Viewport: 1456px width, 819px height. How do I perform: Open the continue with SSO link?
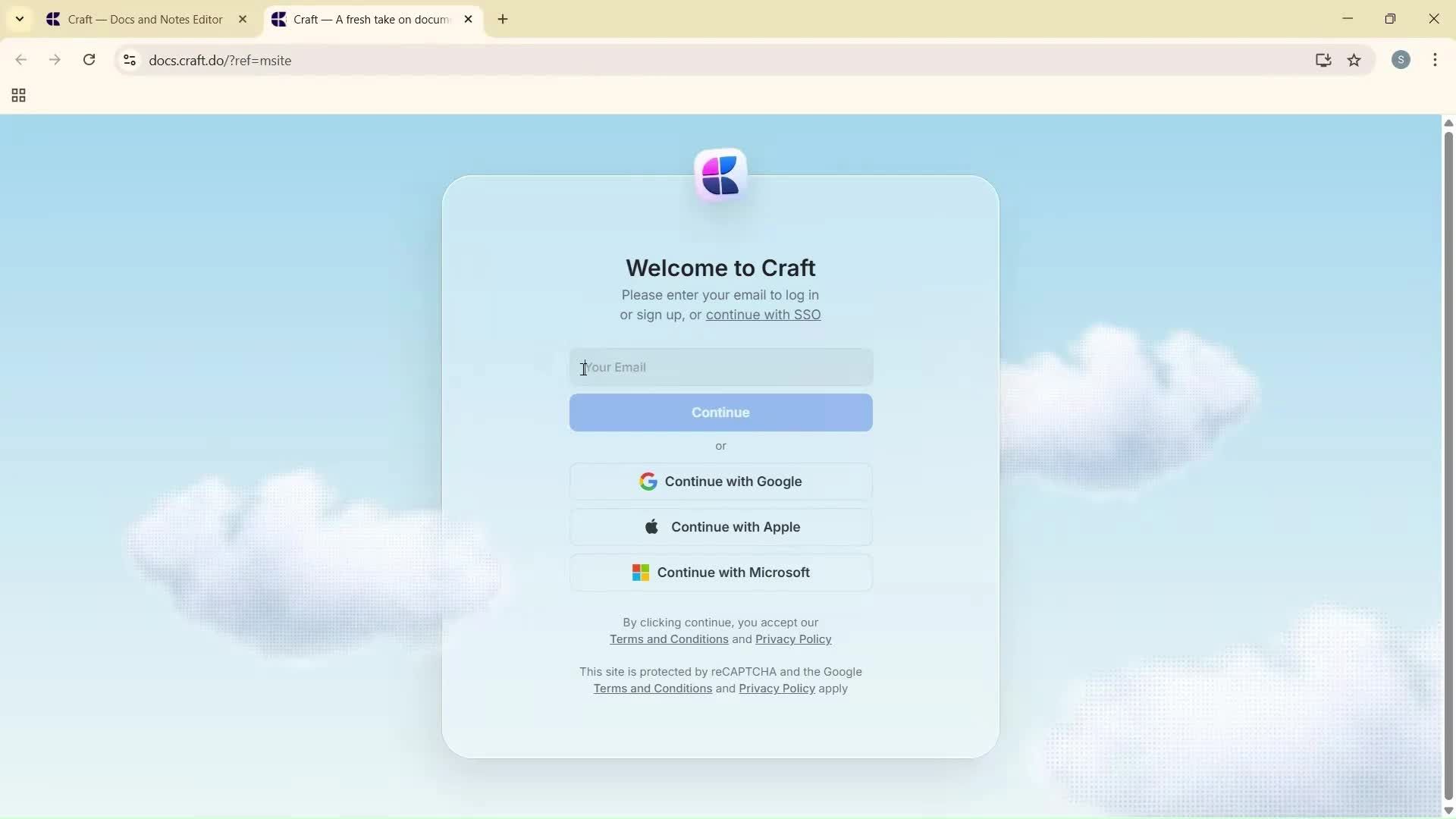(762, 314)
